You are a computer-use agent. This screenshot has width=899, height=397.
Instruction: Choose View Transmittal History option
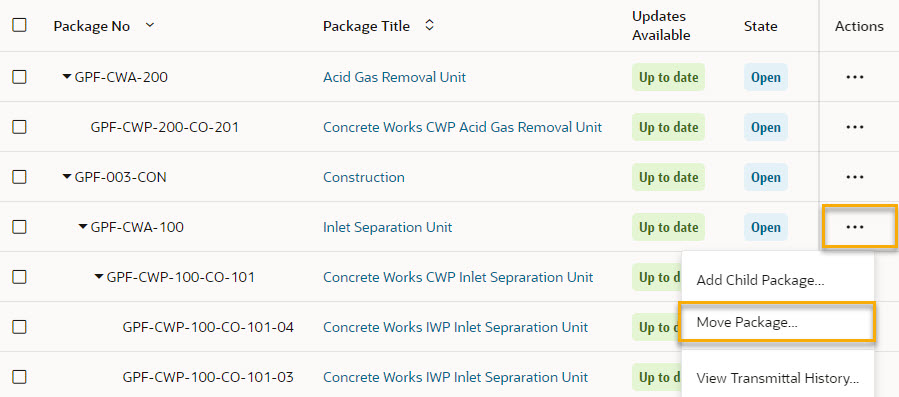[777, 379]
